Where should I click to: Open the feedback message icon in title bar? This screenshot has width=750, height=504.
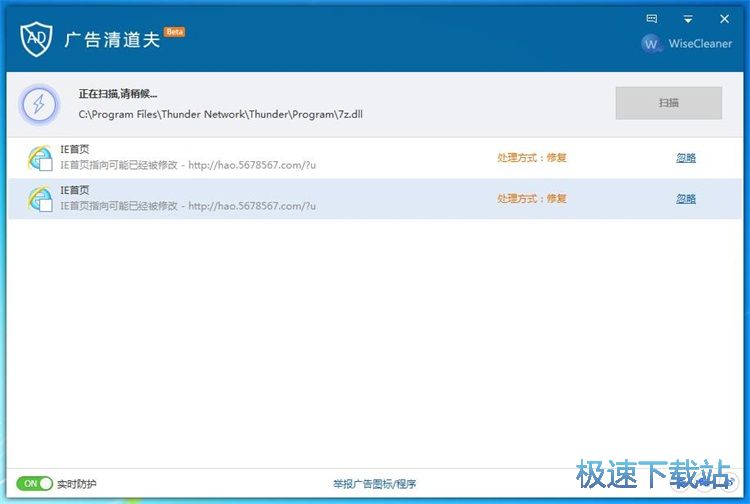click(651, 19)
